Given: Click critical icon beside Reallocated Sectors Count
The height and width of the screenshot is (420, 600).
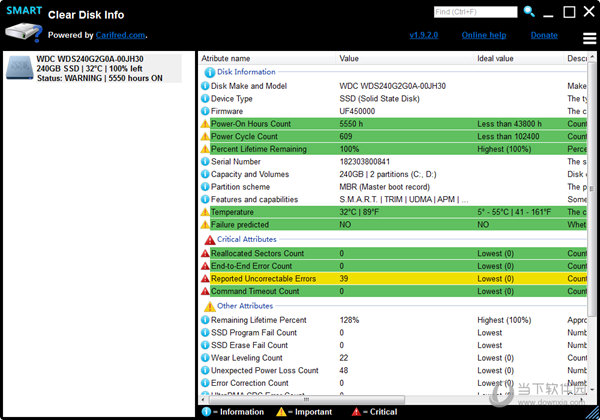Looking at the screenshot, I should [x=205, y=253].
